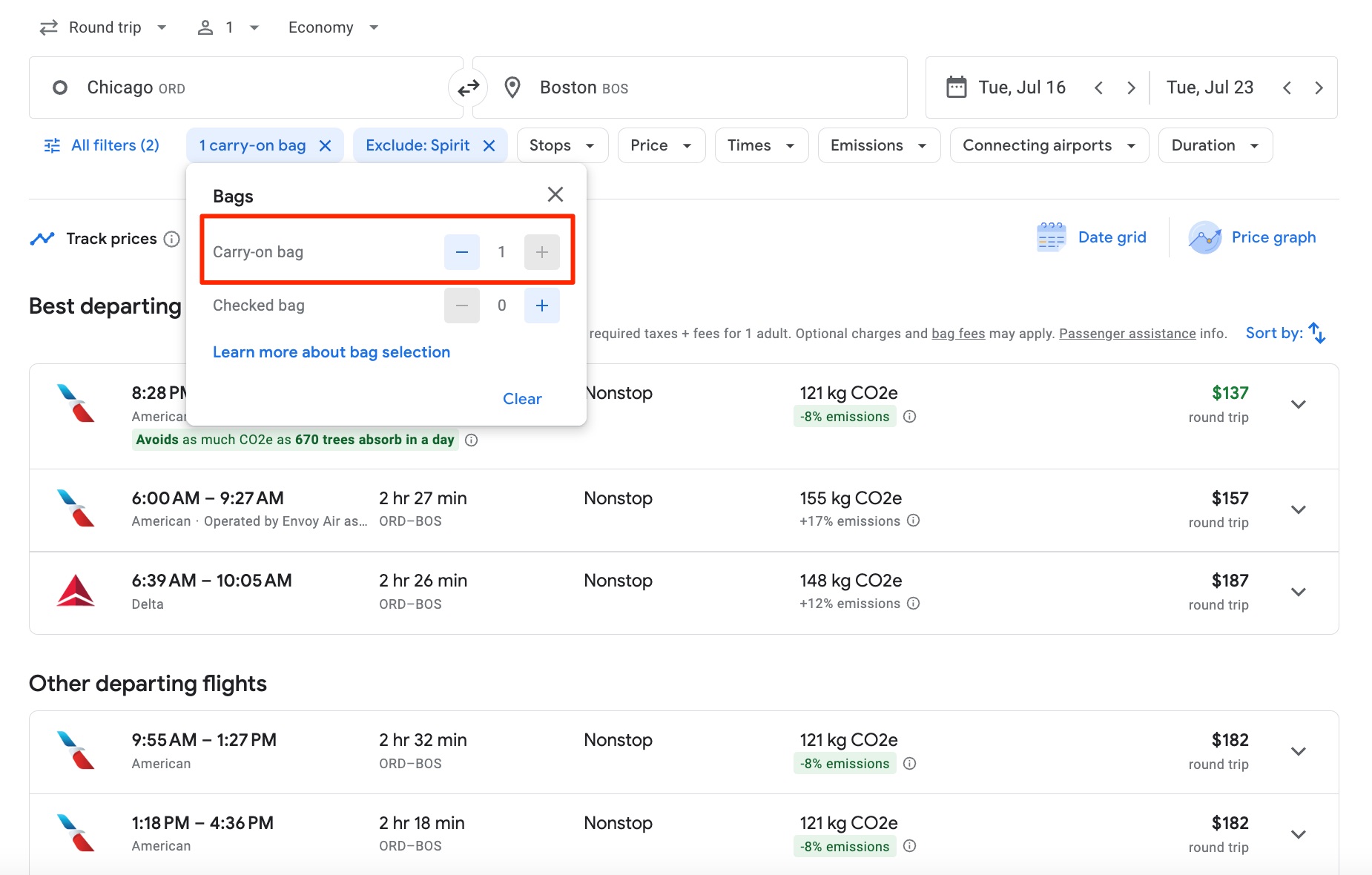Click Learn more about bag selection
1372x875 pixels.
(x=331, y=351)
